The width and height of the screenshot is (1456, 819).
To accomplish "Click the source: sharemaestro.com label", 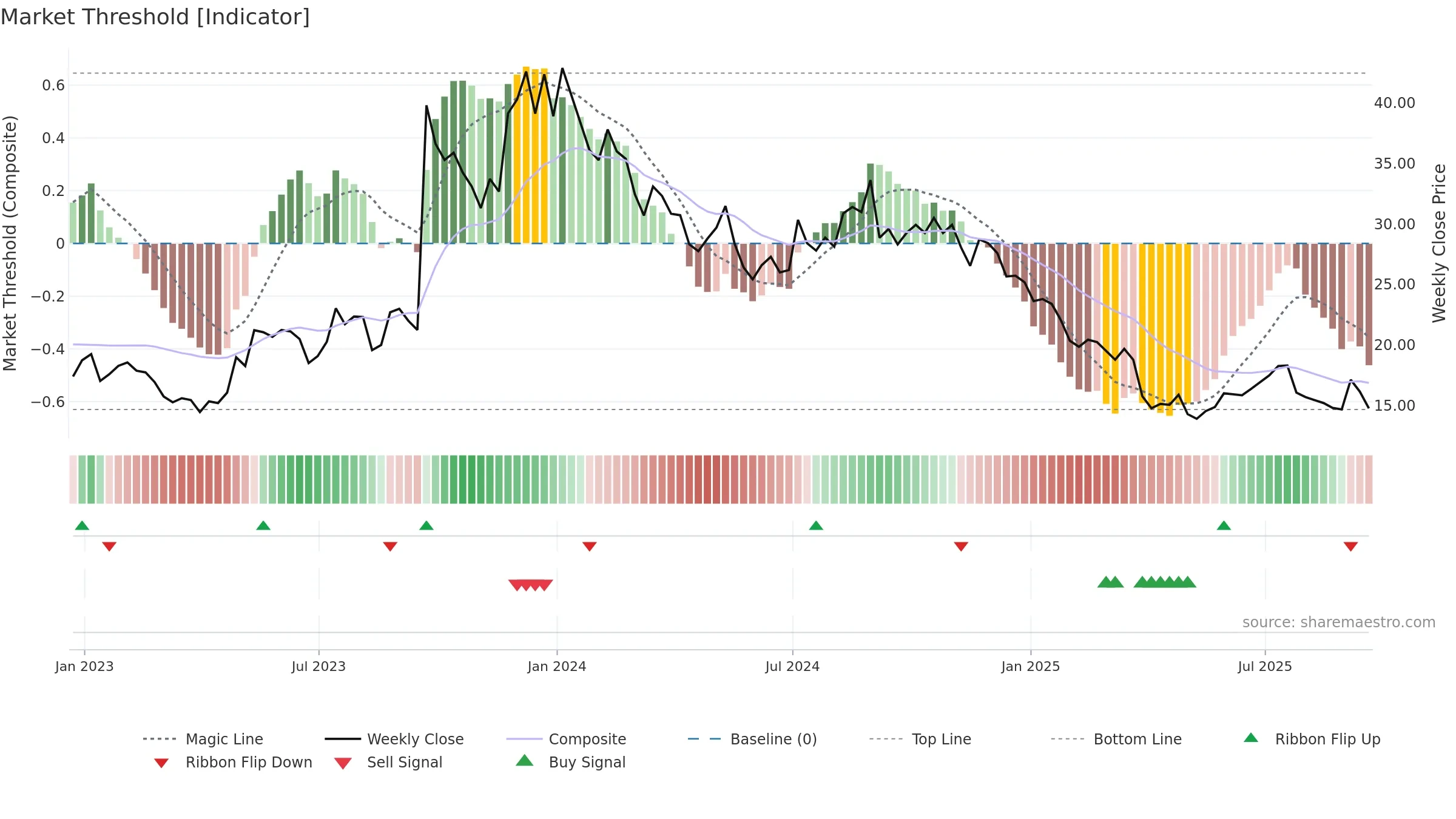I will [1339, 622].
